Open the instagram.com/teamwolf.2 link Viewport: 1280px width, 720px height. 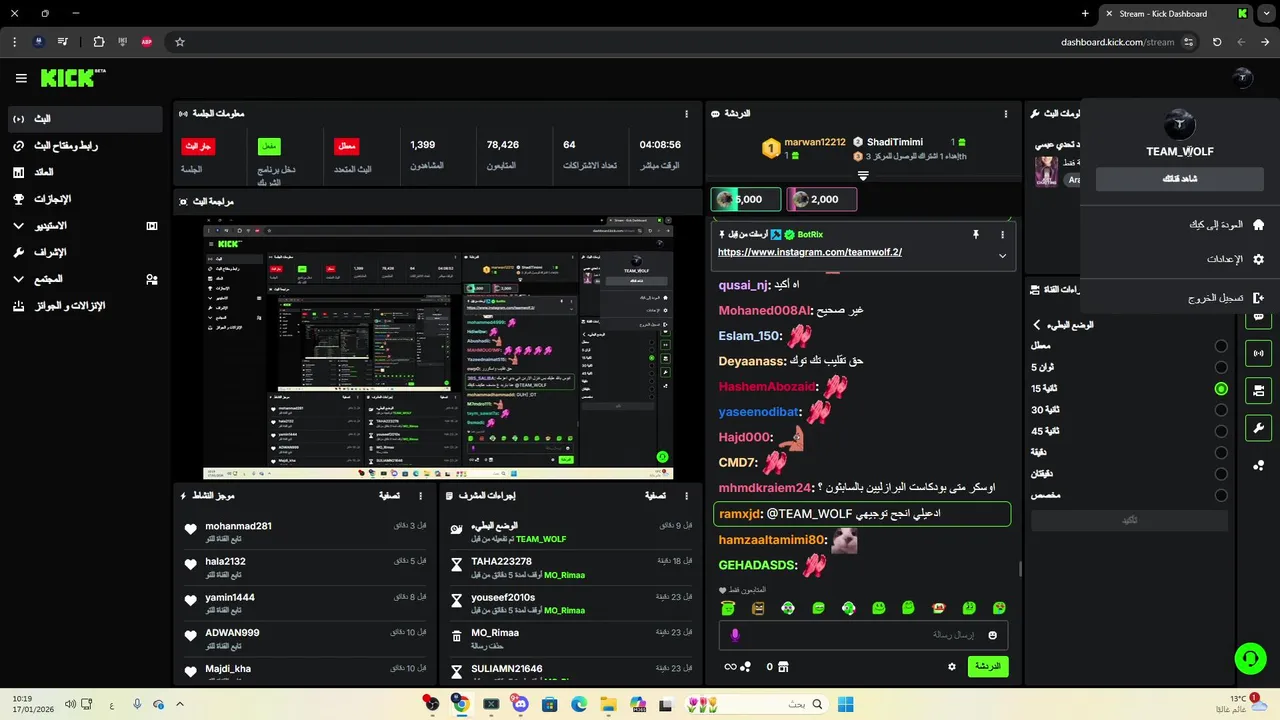point(810,252)
